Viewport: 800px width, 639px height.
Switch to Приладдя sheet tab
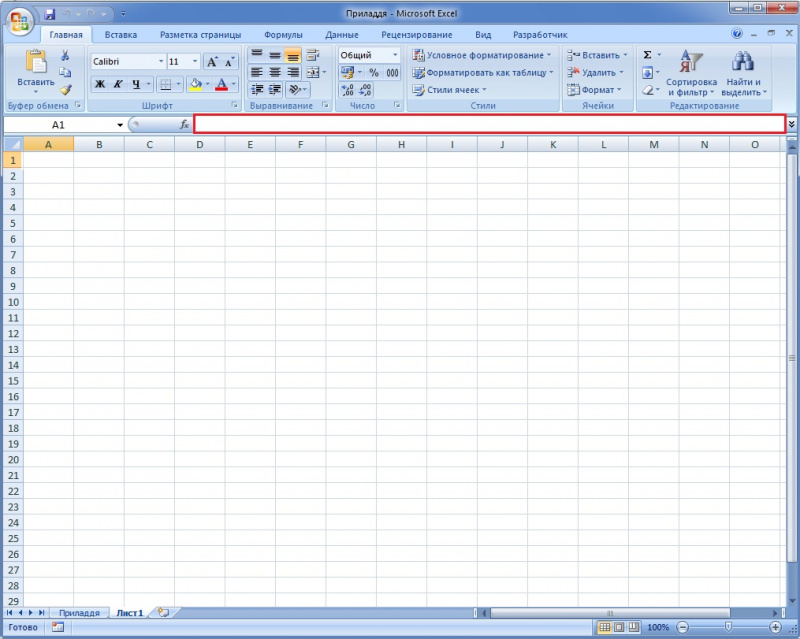[79, 612]
